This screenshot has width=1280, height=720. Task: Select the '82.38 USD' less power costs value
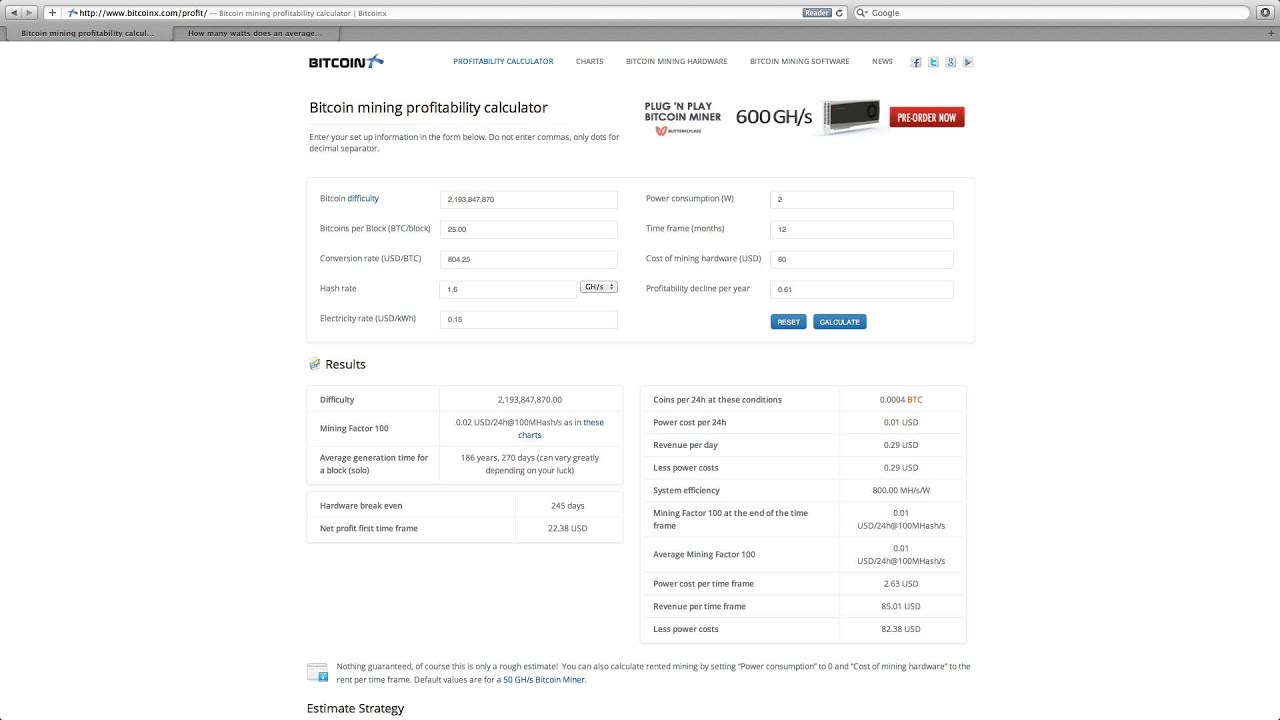(x=901, y=629)
